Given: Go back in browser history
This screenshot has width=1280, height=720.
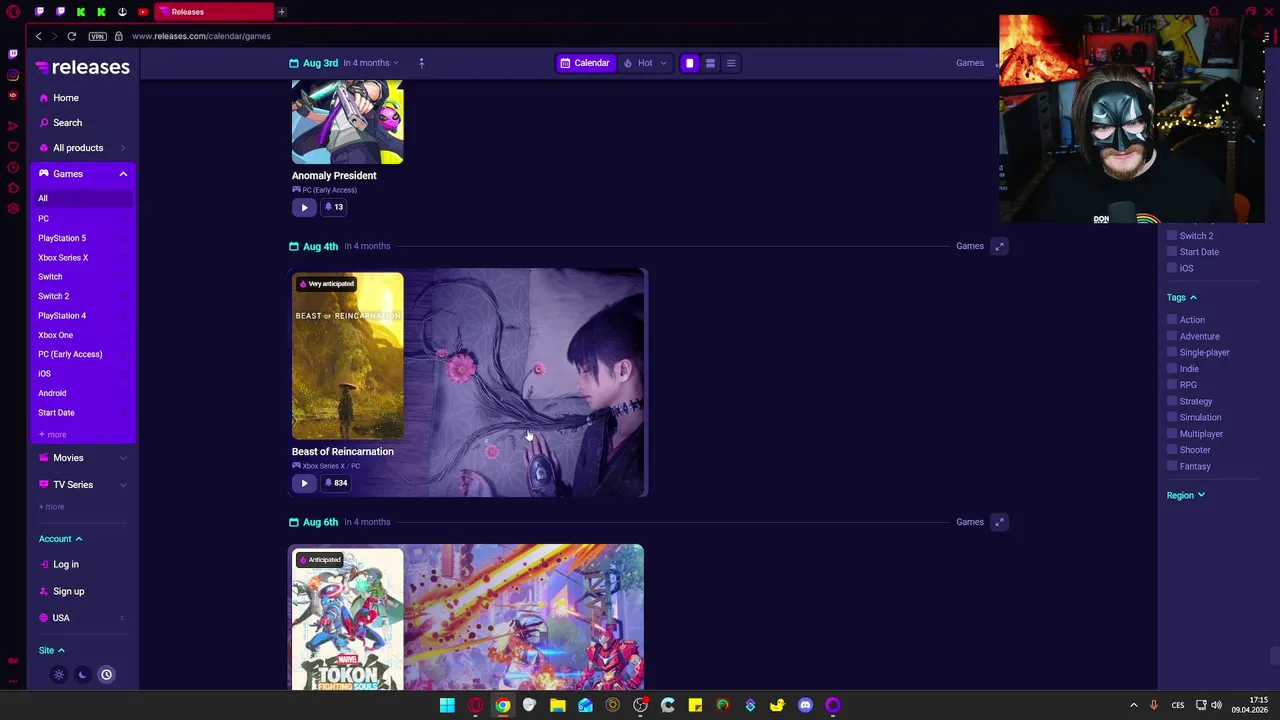Looking at the screenshot, I should click(39, 36).
